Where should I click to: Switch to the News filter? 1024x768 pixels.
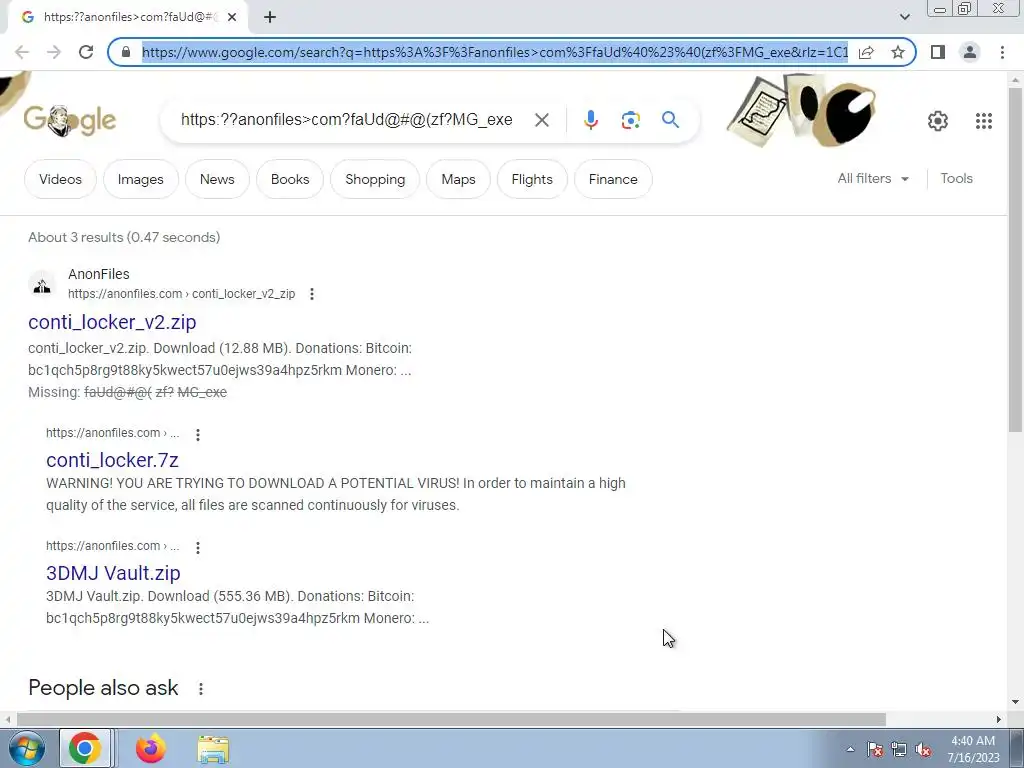click(217, 179)
